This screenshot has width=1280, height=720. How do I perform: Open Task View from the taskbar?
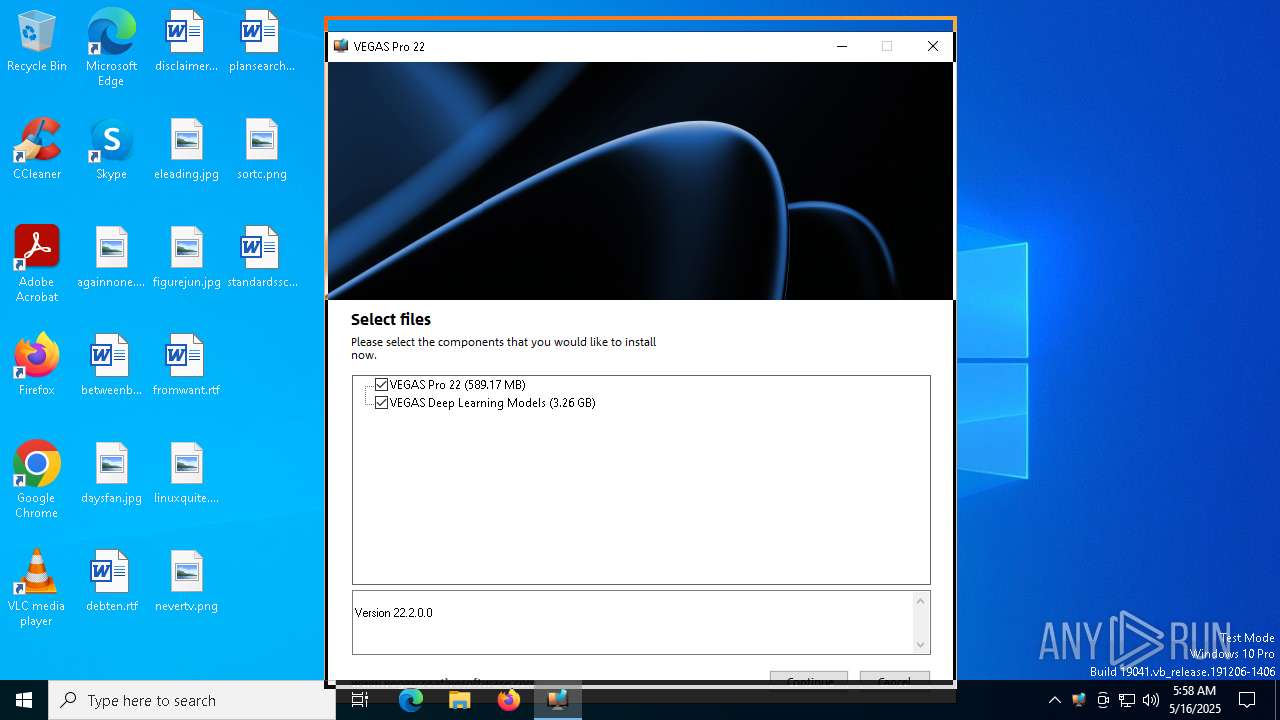(x=361, y=700)
